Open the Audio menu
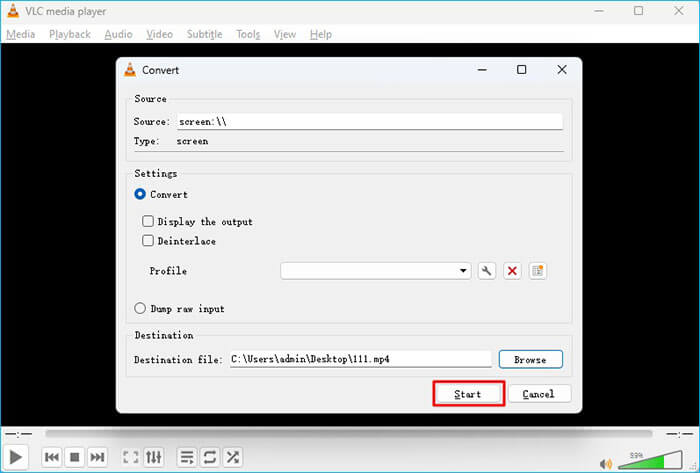Viewport: 700px width, 473px height. [118, 34]
